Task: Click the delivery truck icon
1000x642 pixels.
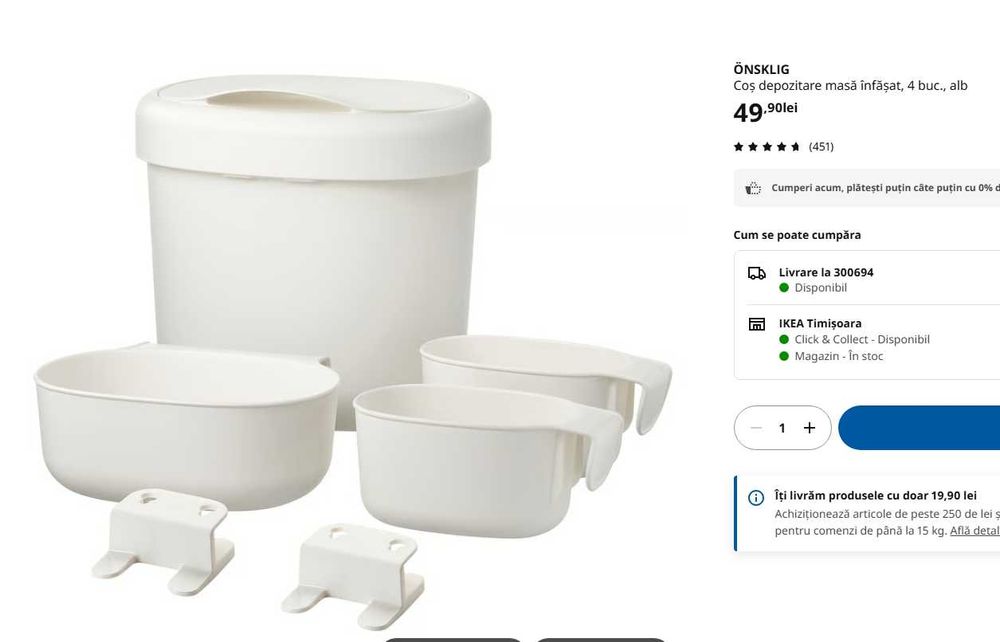Action: click(757, 273)
